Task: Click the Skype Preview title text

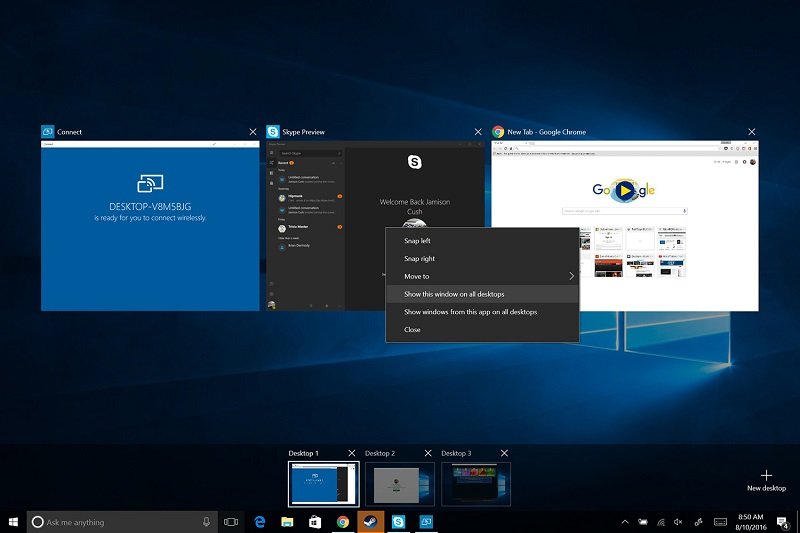Action: point(304,132)
